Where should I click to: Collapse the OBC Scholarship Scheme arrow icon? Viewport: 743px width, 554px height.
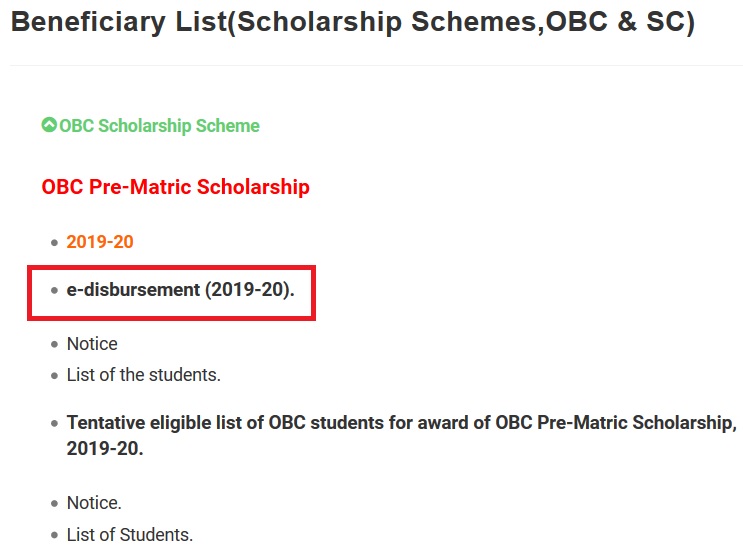pos(49,126)
